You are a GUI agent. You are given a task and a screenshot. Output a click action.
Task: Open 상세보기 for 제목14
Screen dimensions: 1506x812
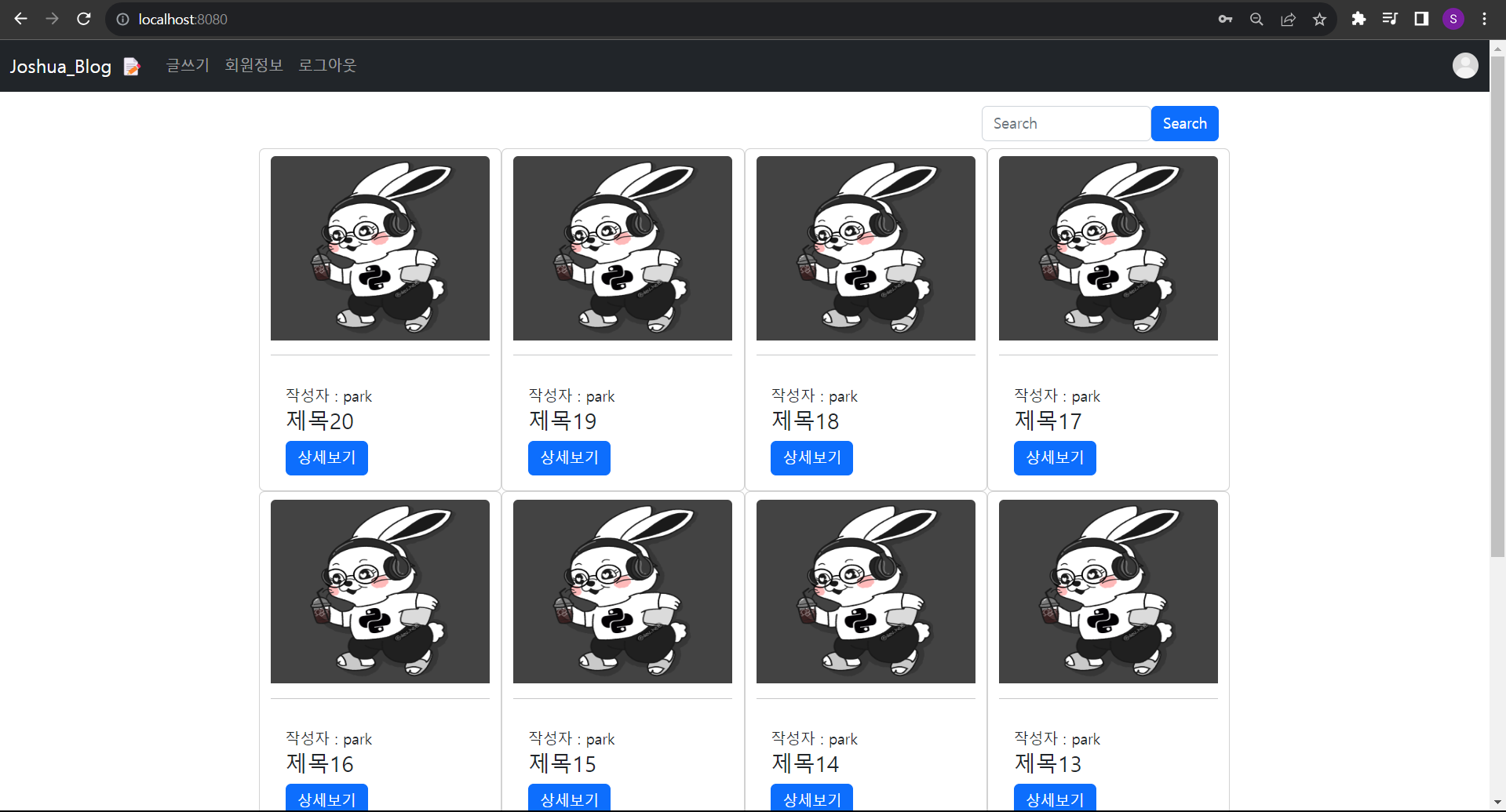click(811, 798)
